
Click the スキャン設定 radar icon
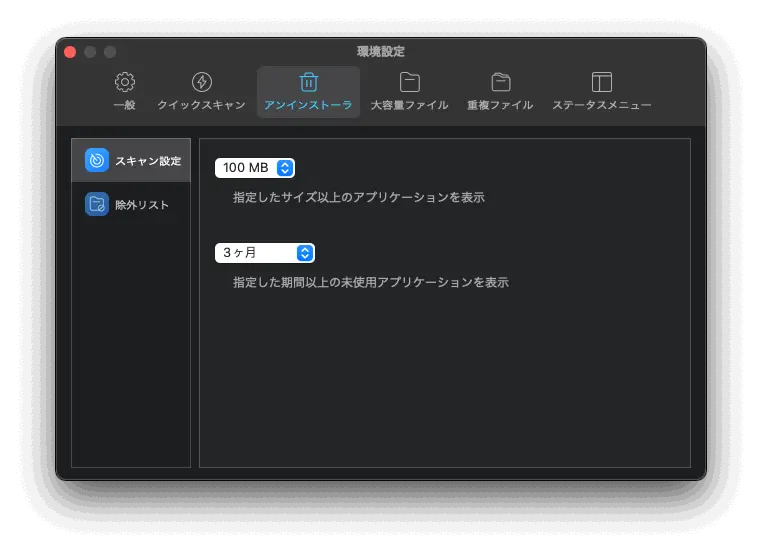pos(97,160)
